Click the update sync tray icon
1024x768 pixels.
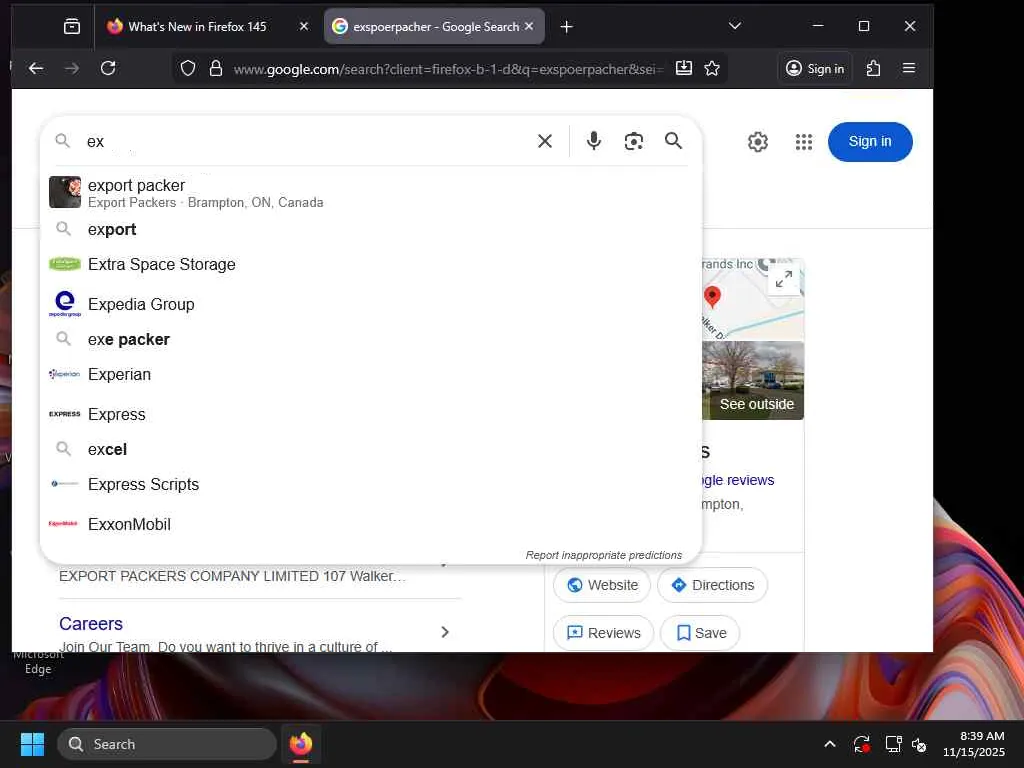click(x=861, y=744)
